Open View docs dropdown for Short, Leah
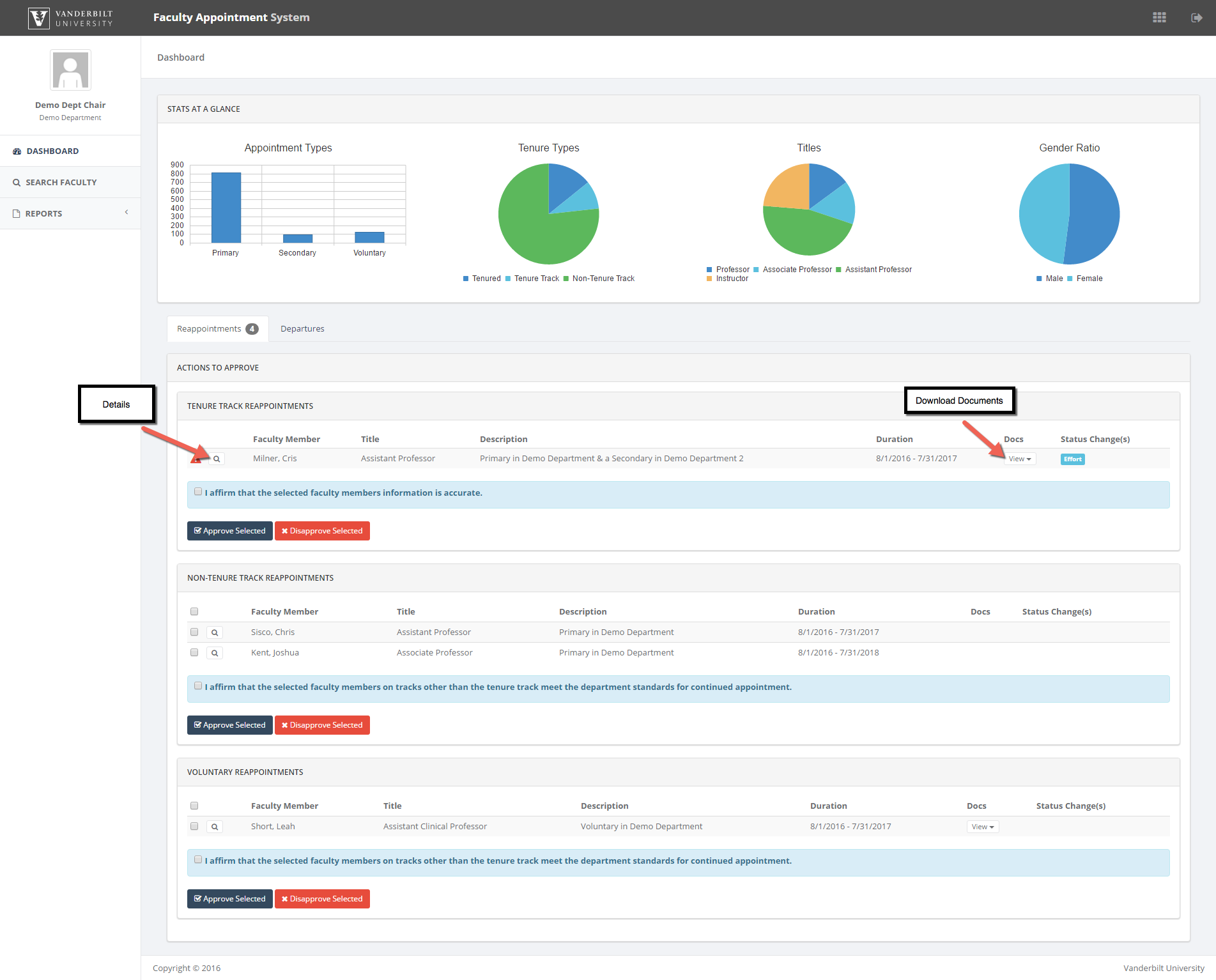 982,827
